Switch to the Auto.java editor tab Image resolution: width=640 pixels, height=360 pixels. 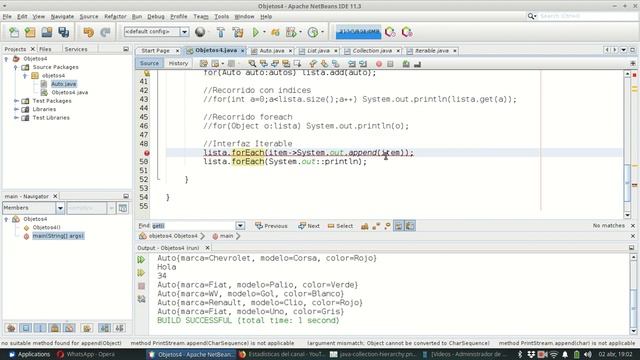click(272, 51)
